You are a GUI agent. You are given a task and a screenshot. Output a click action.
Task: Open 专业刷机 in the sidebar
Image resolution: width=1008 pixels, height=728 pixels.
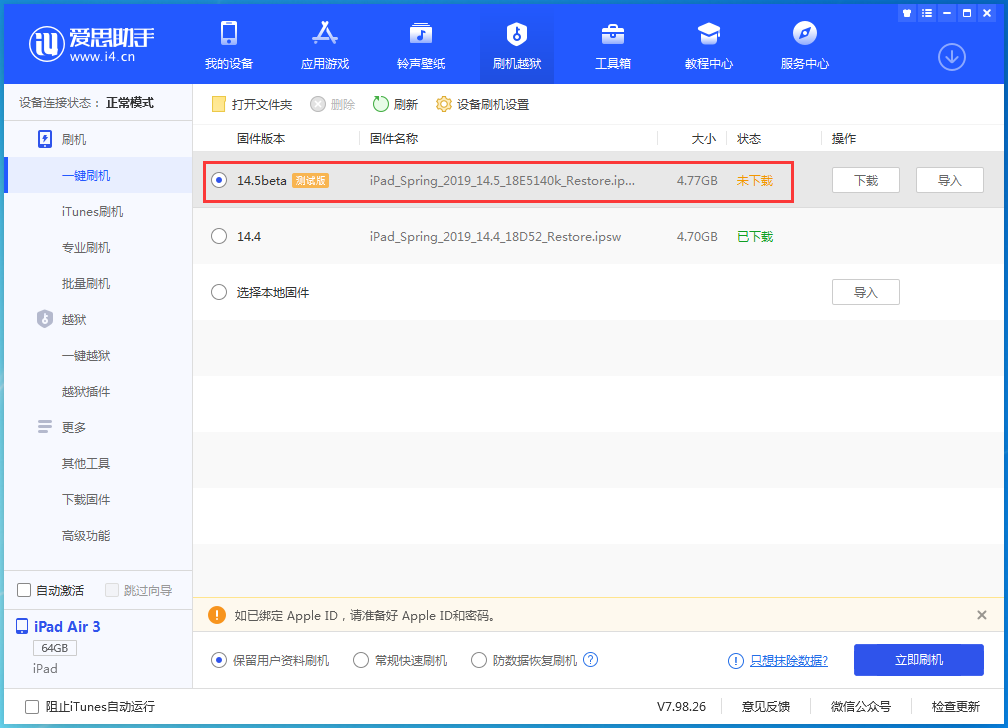pos(86,248)
